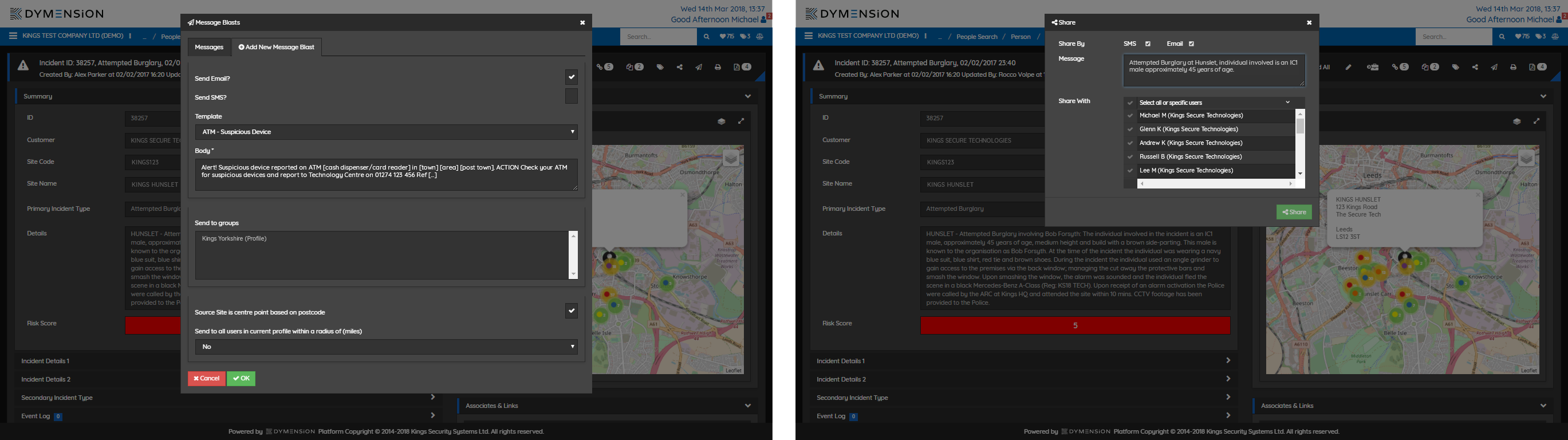1568x440 pixels.
Task: Click paper plane icon in Share screen incident toolbar
Action: [1494, 68]
